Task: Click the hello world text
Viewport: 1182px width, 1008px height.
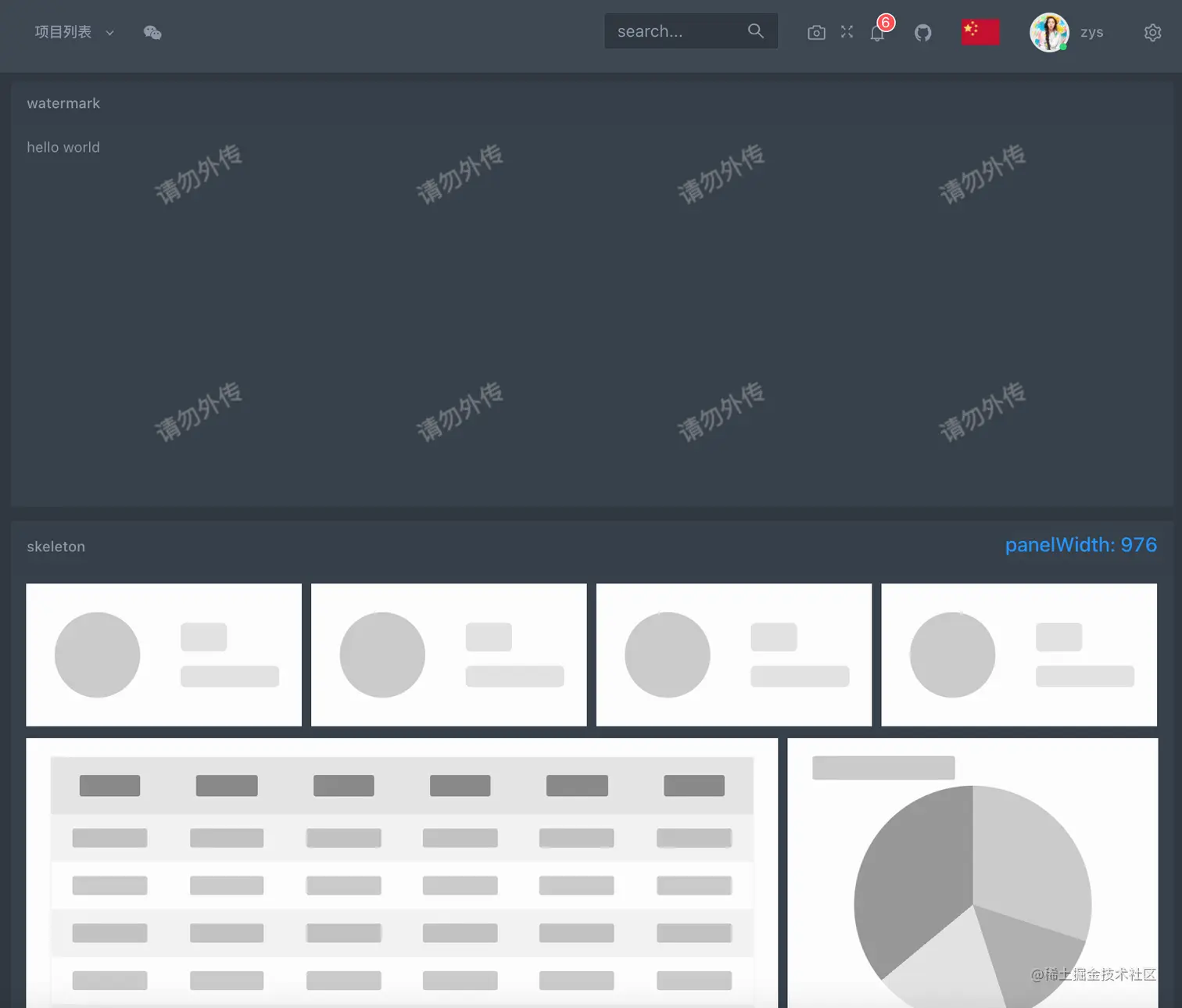Action: pyautogui.click(x=63, y=147)
